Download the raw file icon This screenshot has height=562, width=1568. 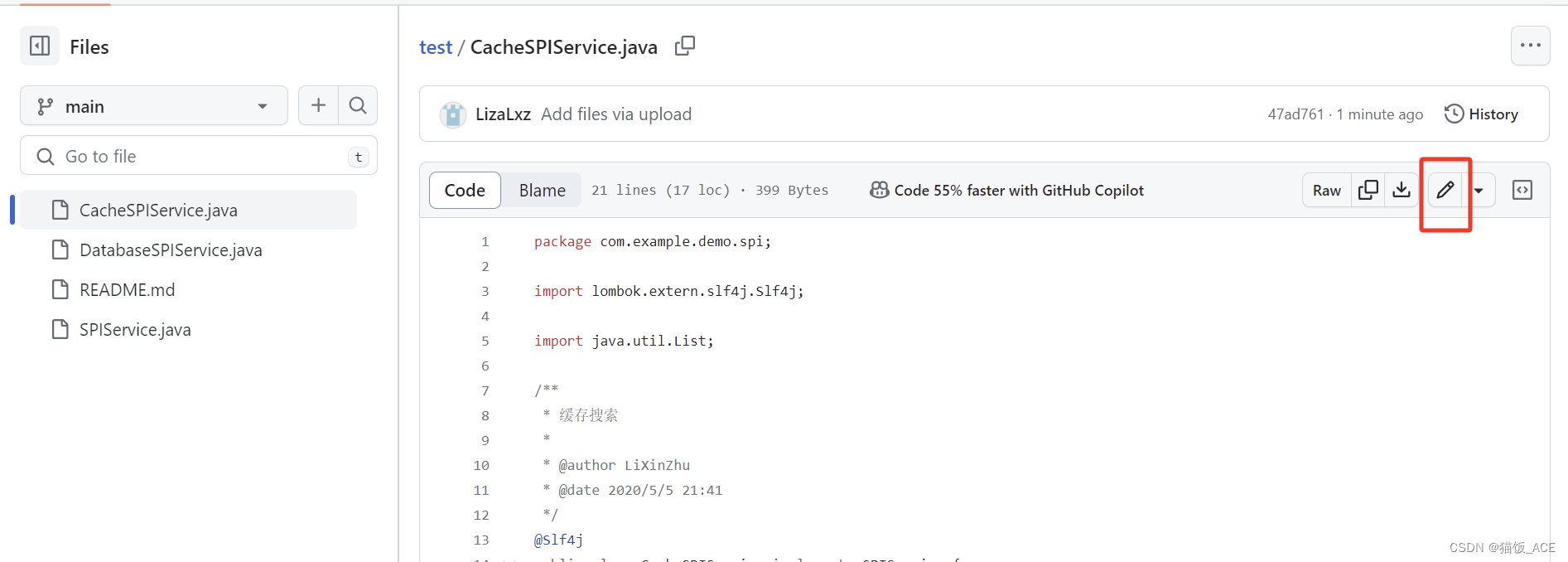1402,190
